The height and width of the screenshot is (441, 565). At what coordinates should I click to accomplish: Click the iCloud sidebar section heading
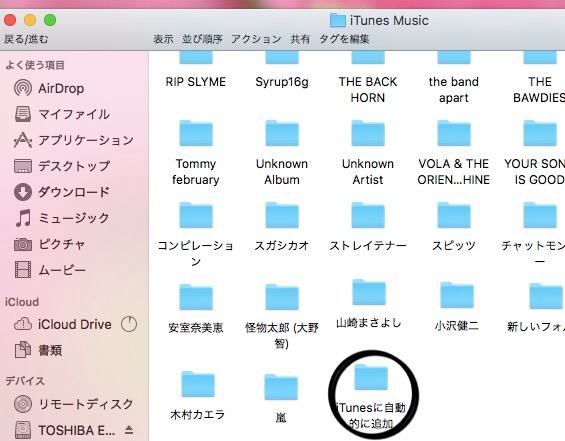[x=22, y=302]
